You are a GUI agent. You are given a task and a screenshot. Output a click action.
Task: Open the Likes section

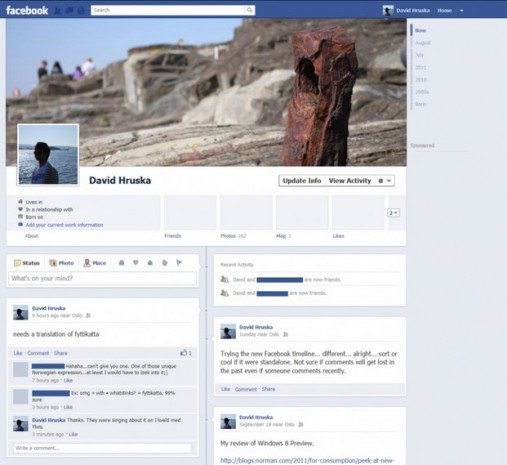[338, 236]
